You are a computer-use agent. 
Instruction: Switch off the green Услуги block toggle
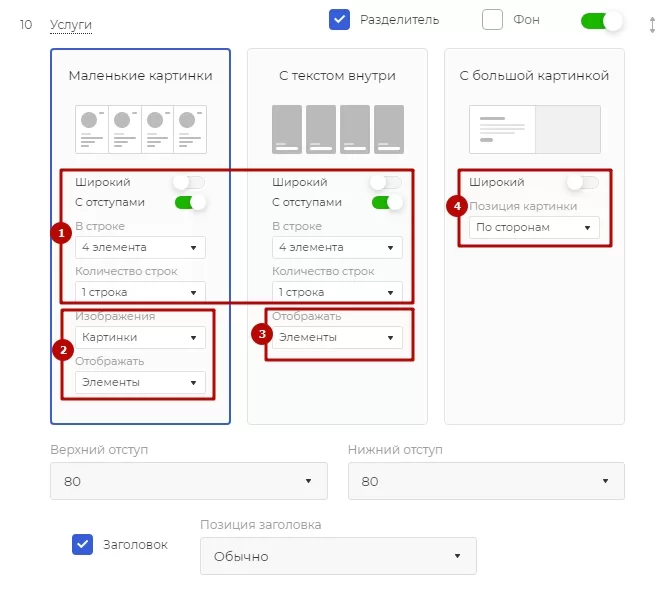click(x=601, y=21)
